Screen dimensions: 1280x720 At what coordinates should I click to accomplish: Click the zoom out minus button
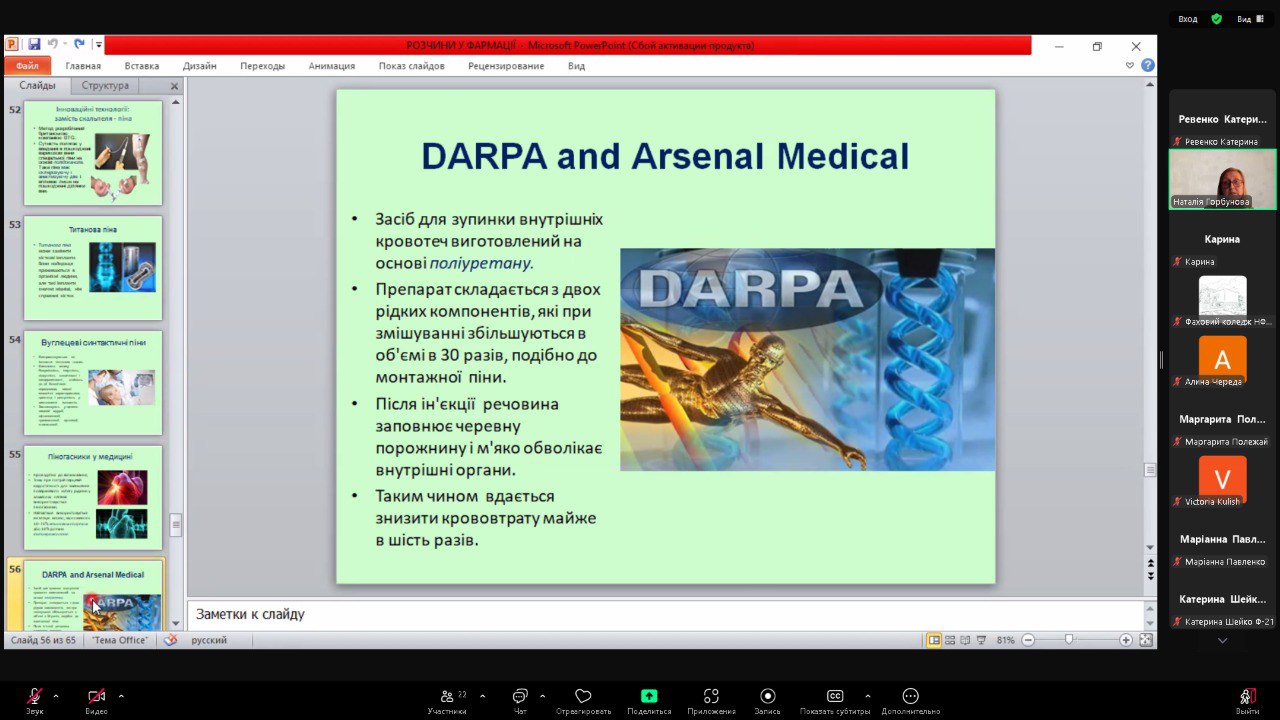tap(1028, 640)
